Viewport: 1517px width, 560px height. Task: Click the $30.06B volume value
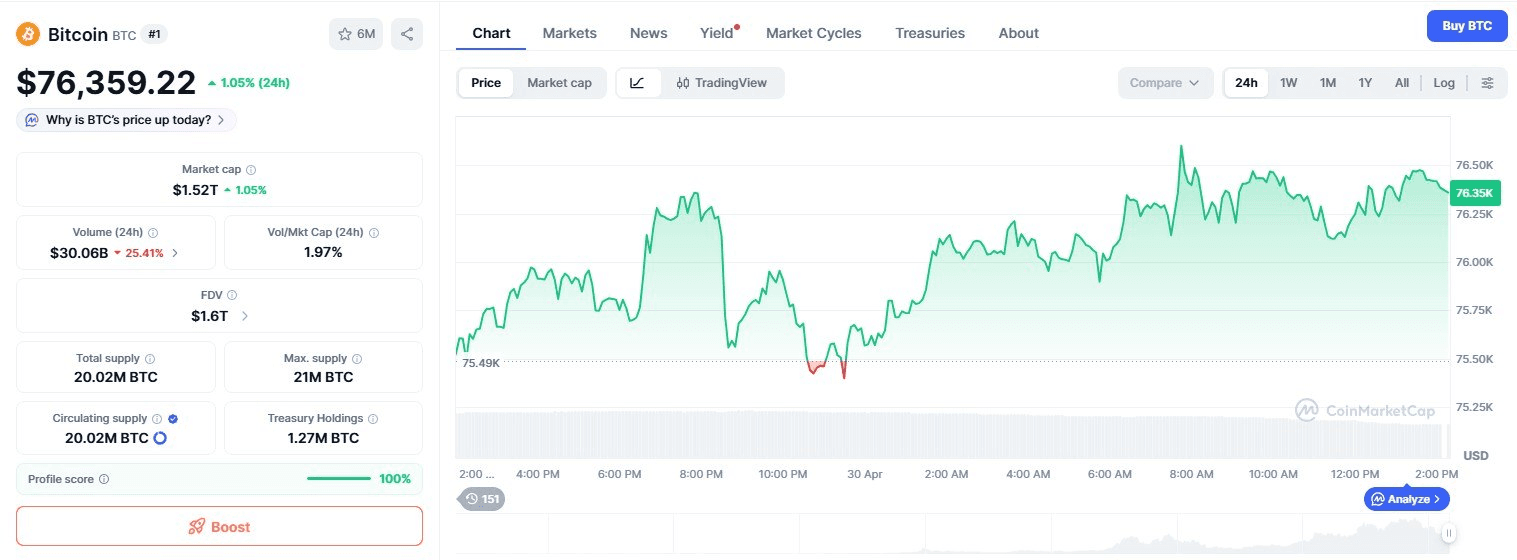(79, 253)
